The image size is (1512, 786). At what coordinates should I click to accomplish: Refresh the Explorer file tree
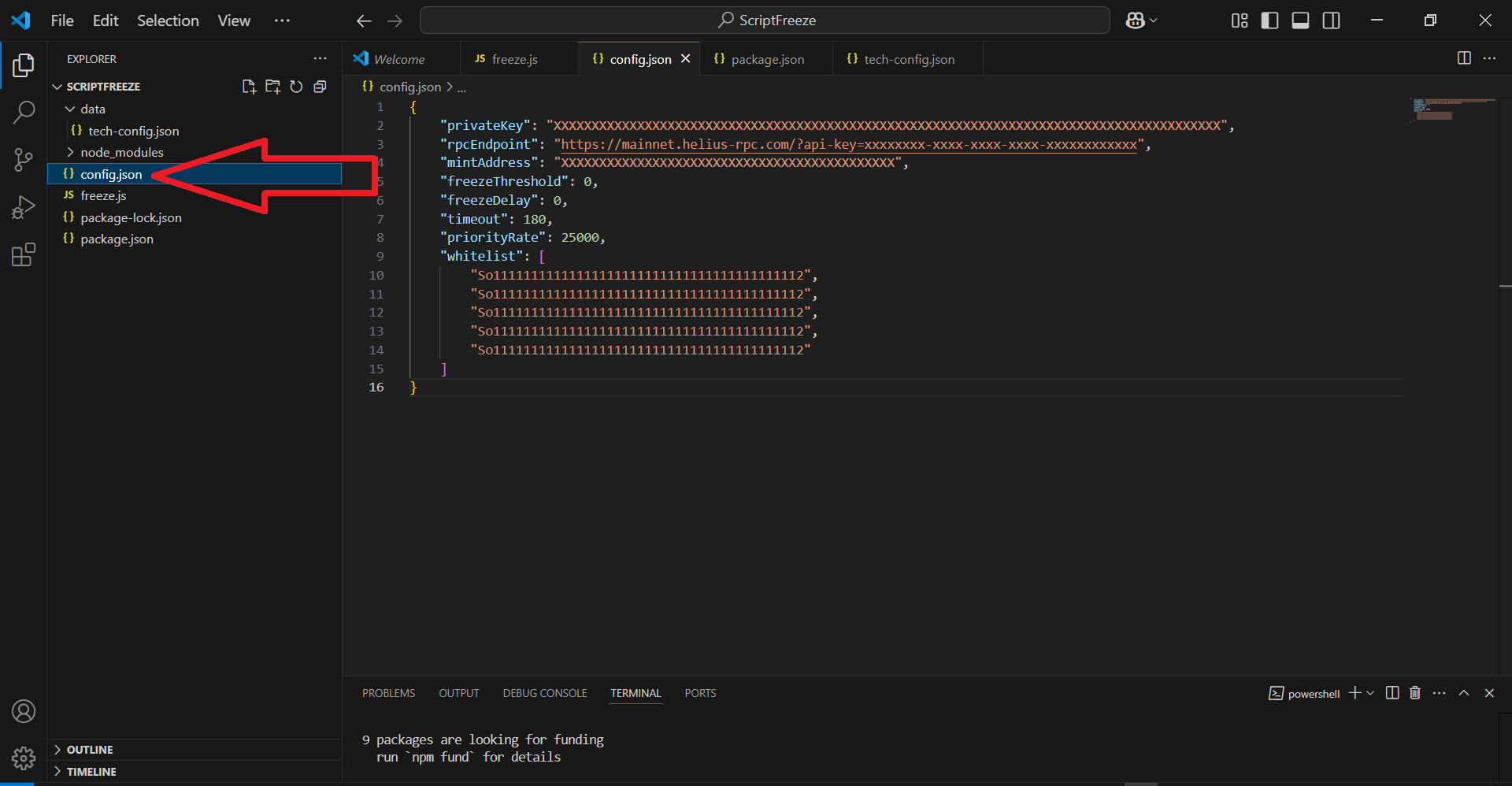pos(296,87)
